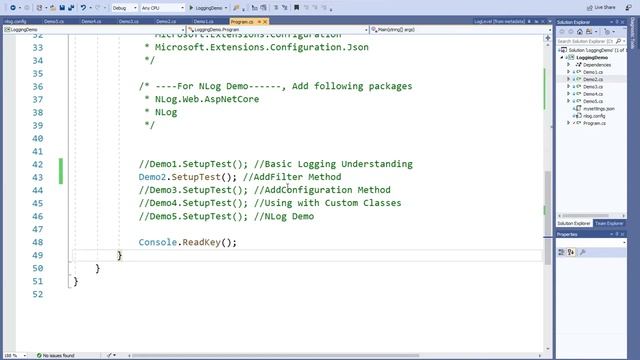Click Solution Explorer Home icon
Image resolution: width=640 pixels, height=360 pixels.
click(580, 32)
